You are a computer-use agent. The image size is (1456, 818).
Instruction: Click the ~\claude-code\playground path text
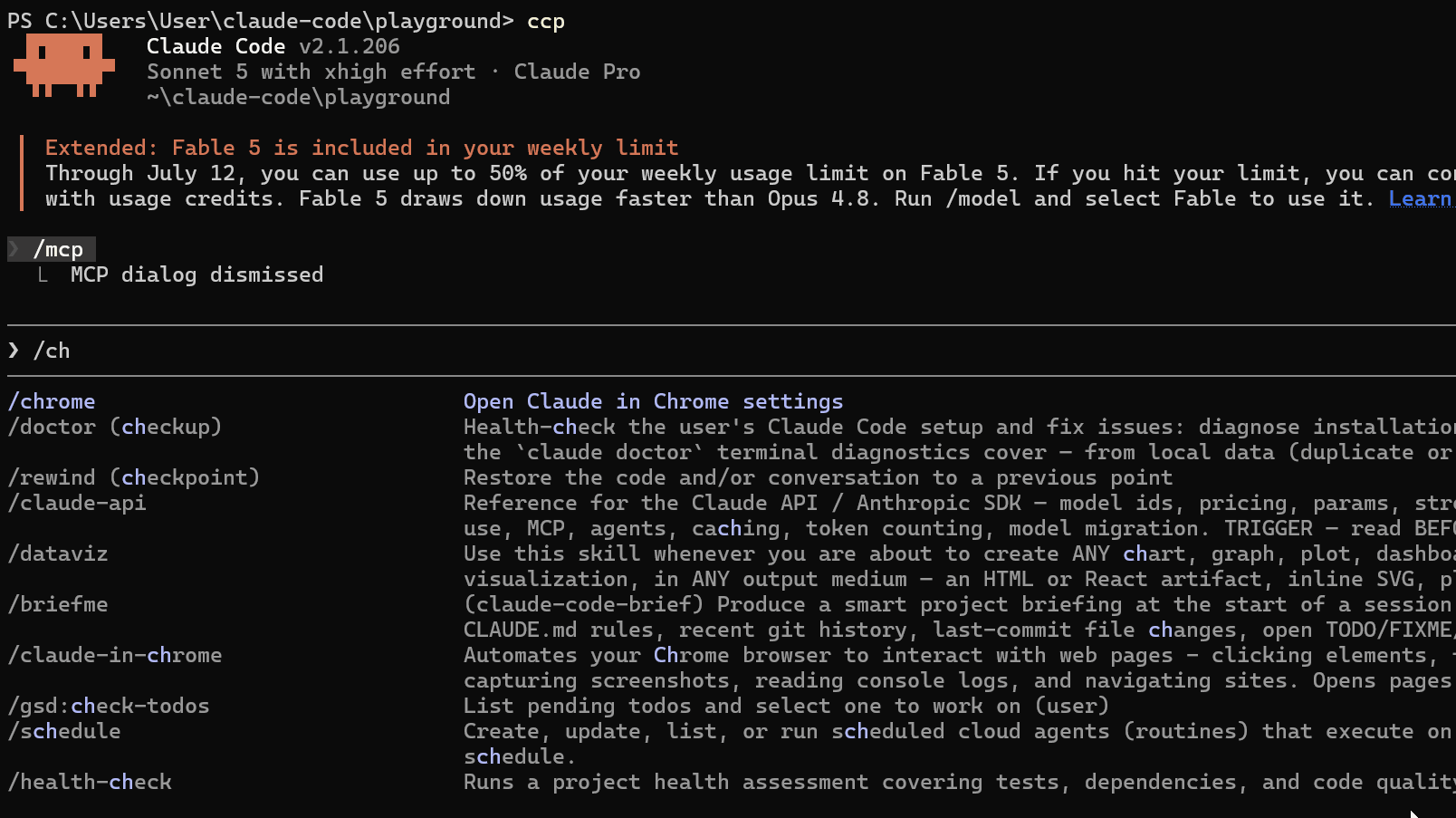point(299,97)
